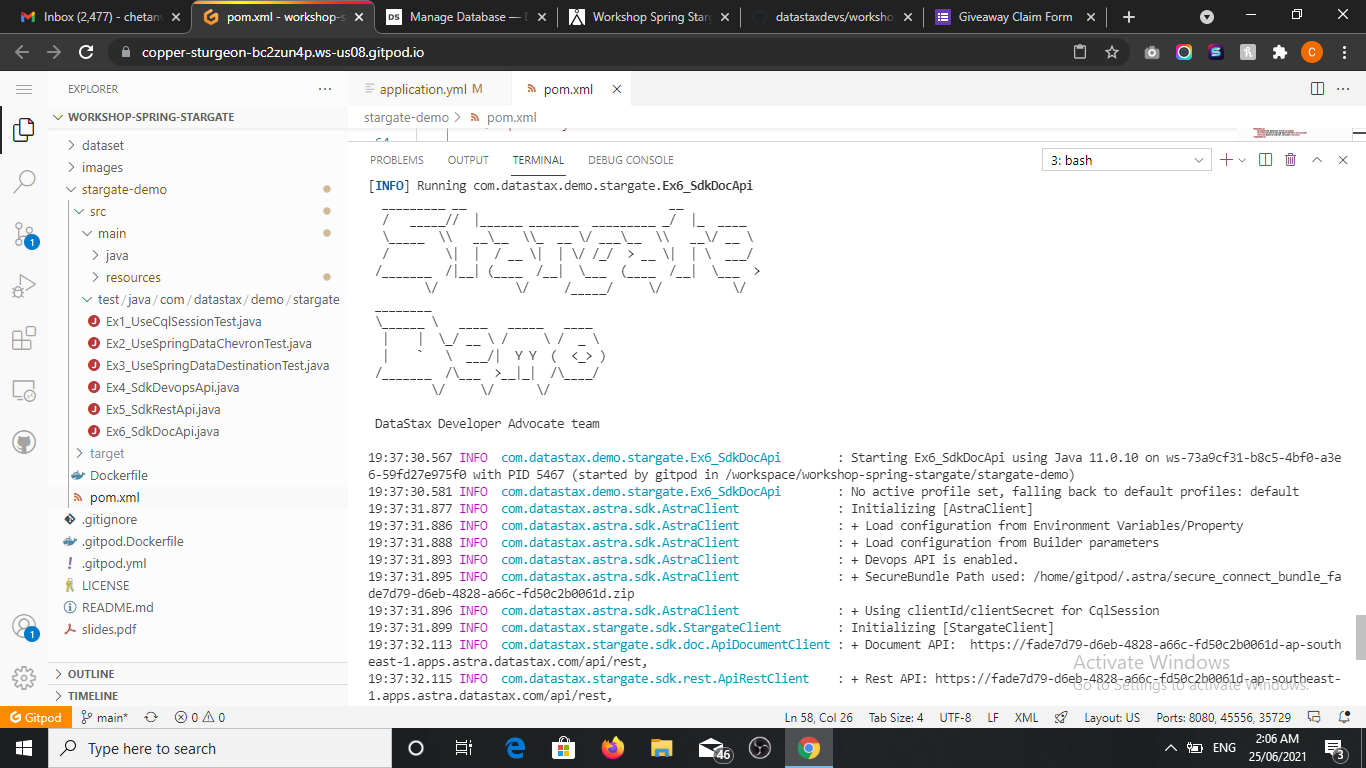Open the Source Control view

tap(24, 233)
